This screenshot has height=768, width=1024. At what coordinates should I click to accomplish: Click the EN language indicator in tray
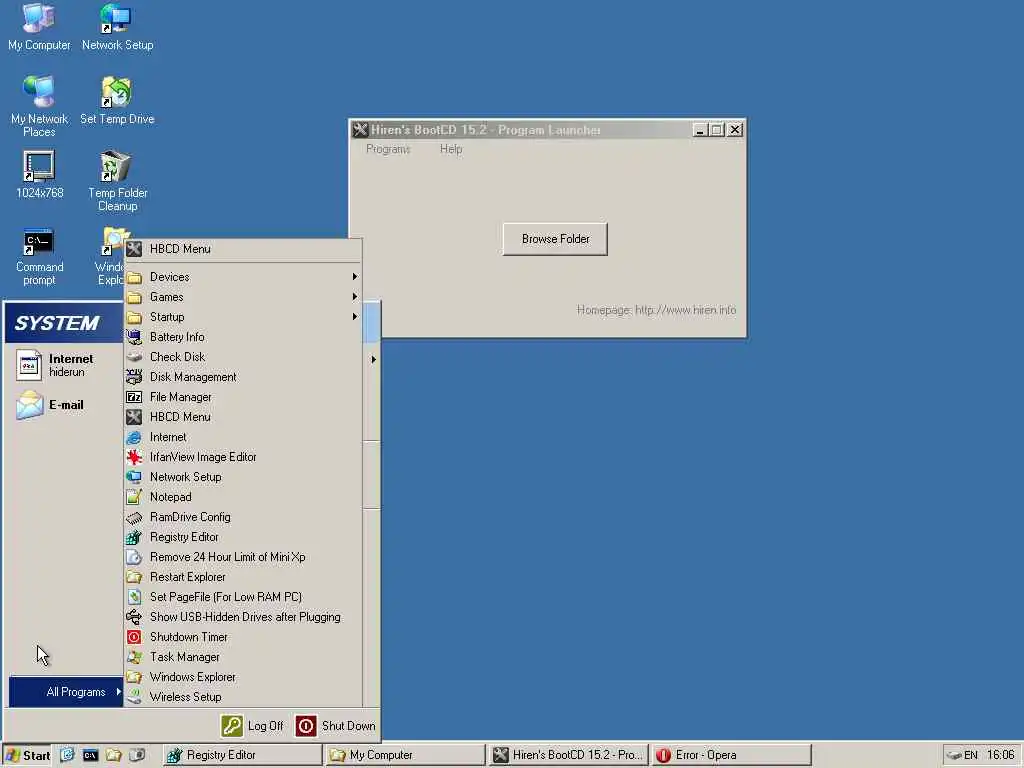(970, 755)
